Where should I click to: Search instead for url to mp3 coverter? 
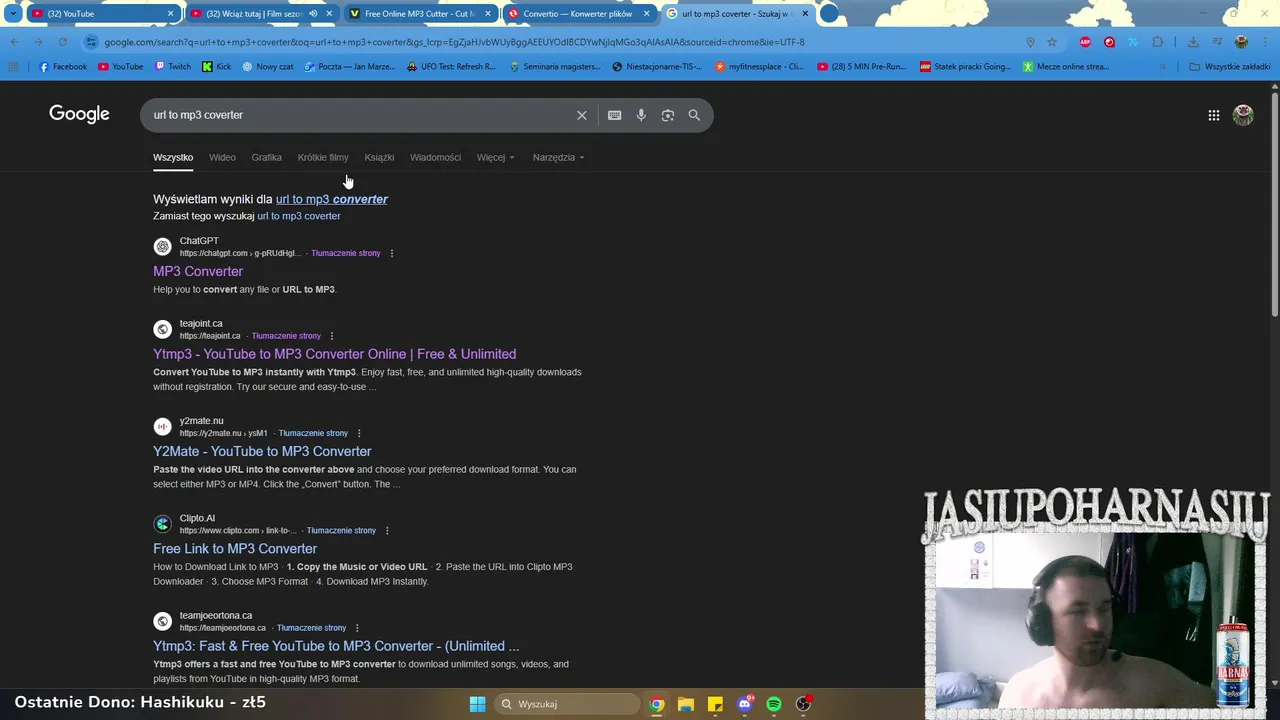click(298, 216)
